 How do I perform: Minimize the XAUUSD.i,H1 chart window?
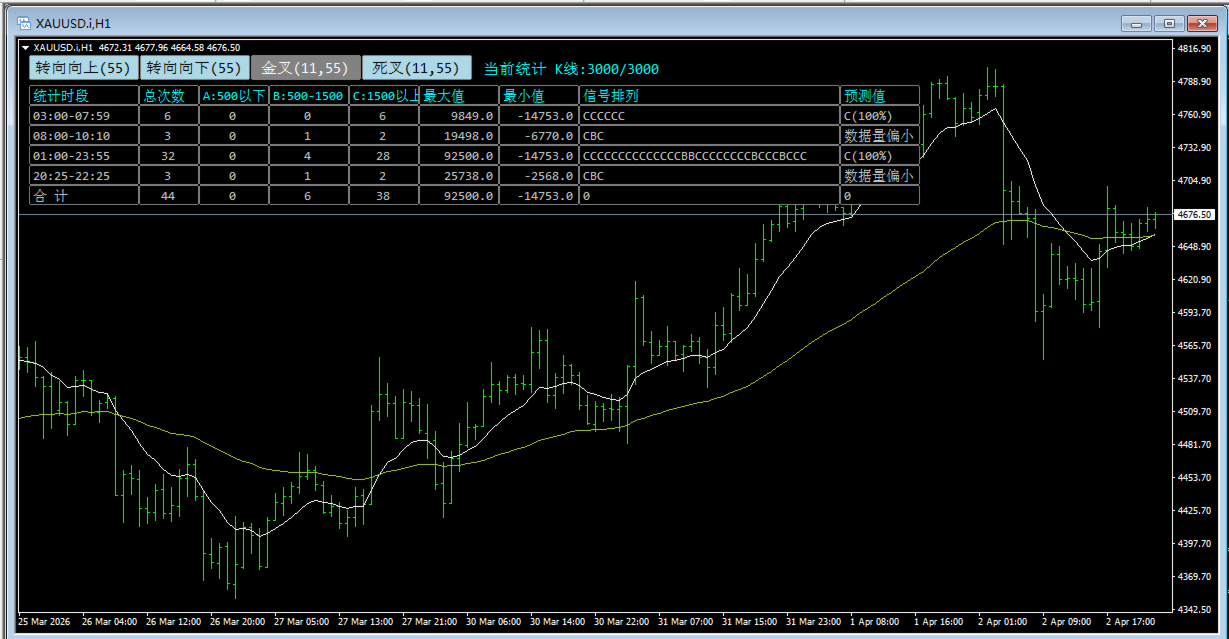coord(1136,23)
